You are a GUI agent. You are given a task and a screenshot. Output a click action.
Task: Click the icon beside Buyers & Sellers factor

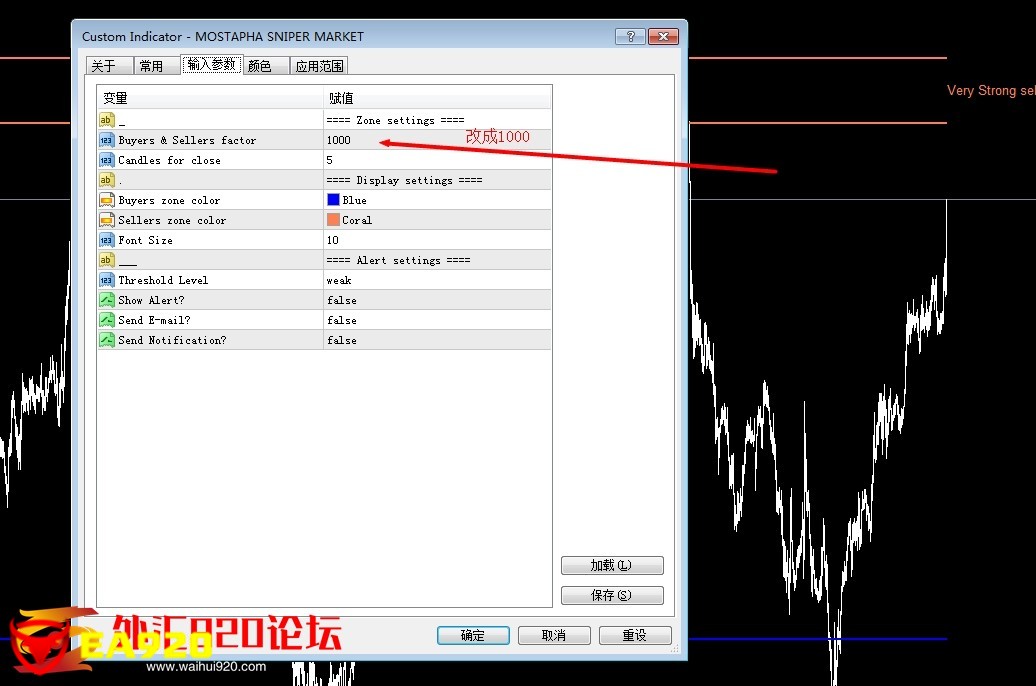pyautogui.click(x=107, y=140)
